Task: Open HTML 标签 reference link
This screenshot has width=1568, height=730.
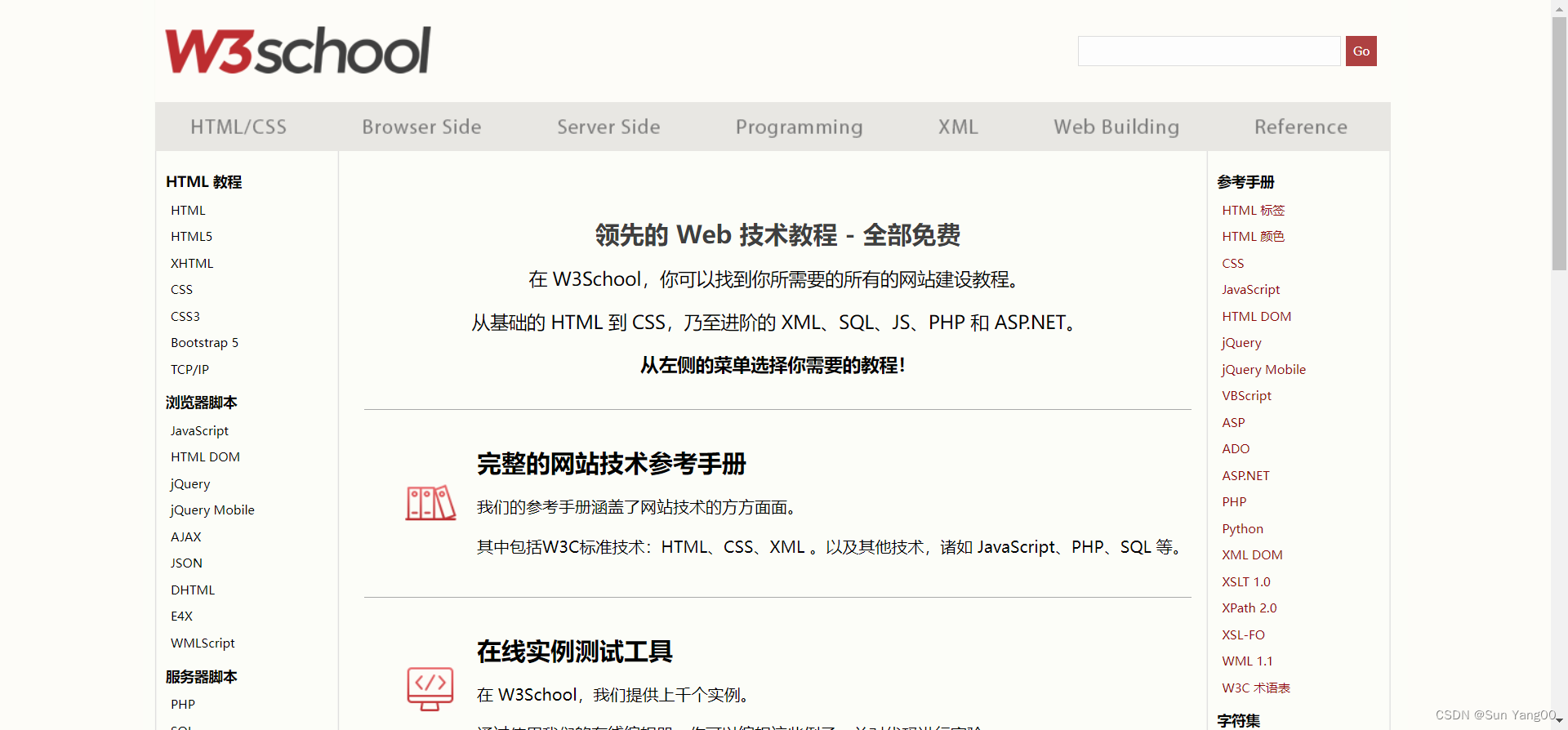Action: [1254, 211]
